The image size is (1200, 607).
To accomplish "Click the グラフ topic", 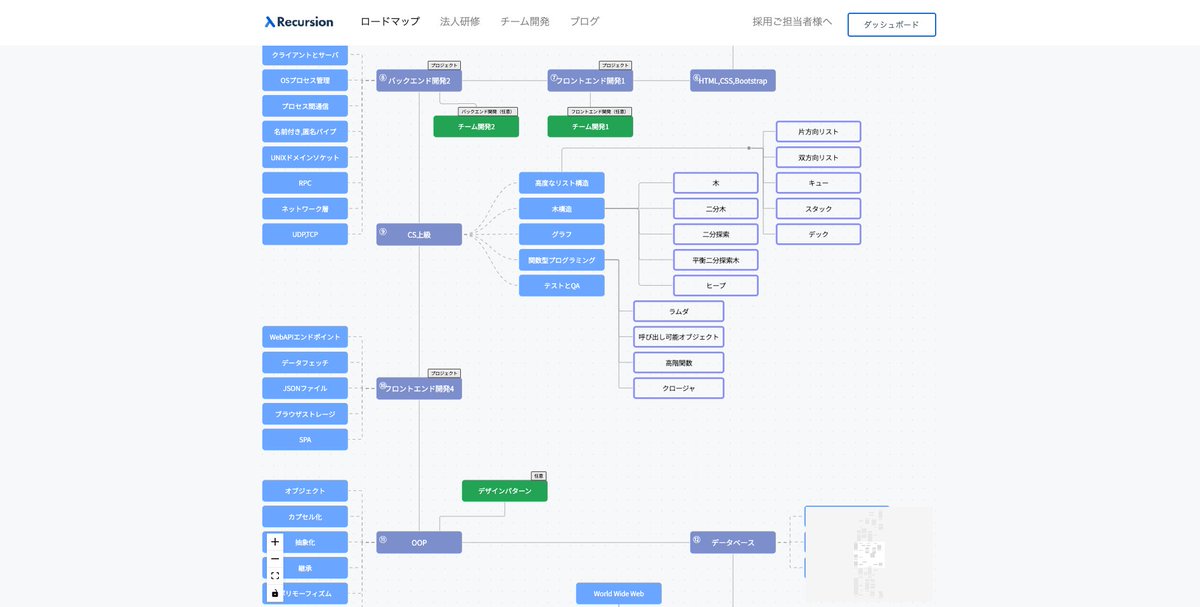I will (x=562, y=234).
